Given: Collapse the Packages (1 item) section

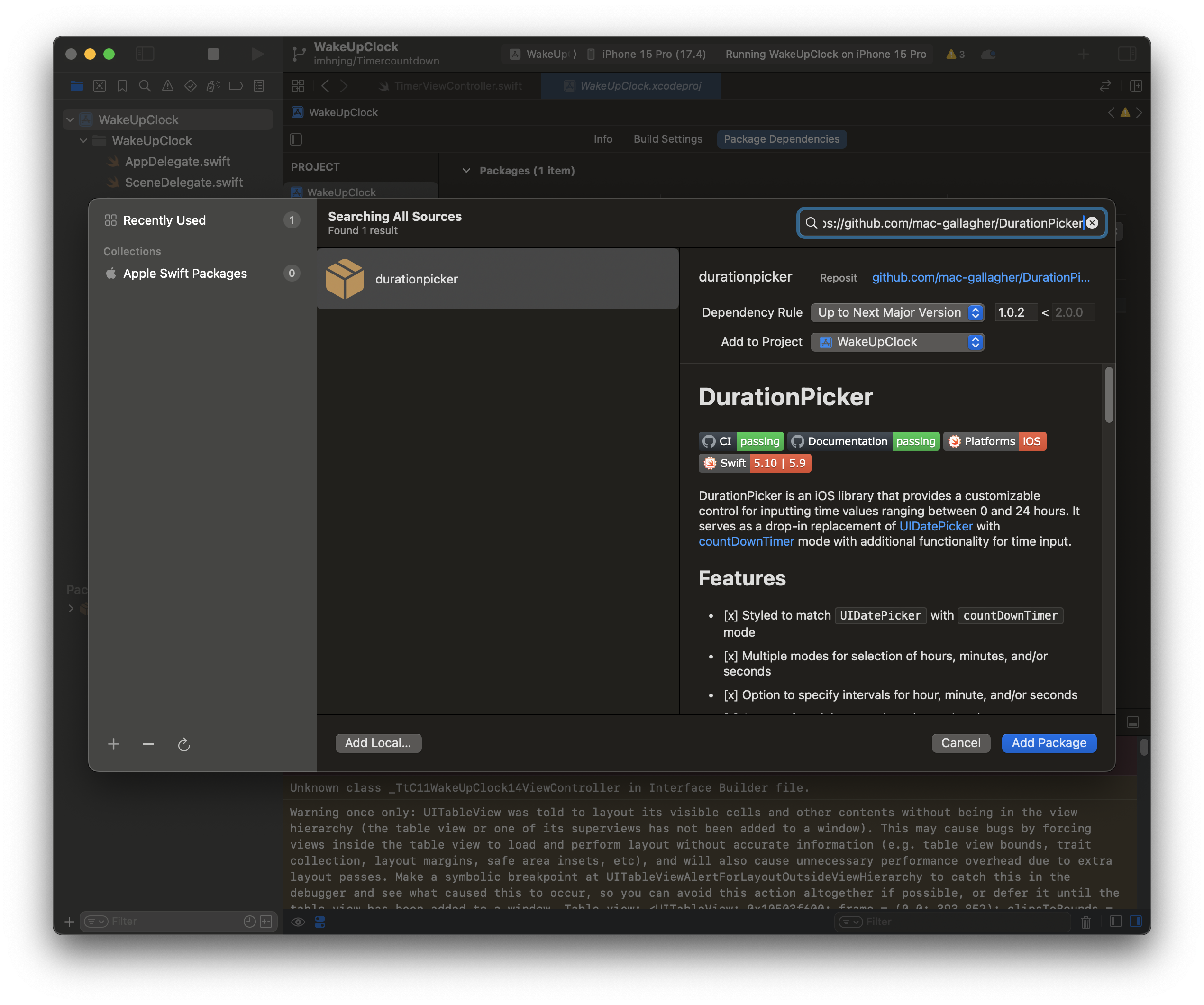Looking at the screenshot, I should click(466, 171).
